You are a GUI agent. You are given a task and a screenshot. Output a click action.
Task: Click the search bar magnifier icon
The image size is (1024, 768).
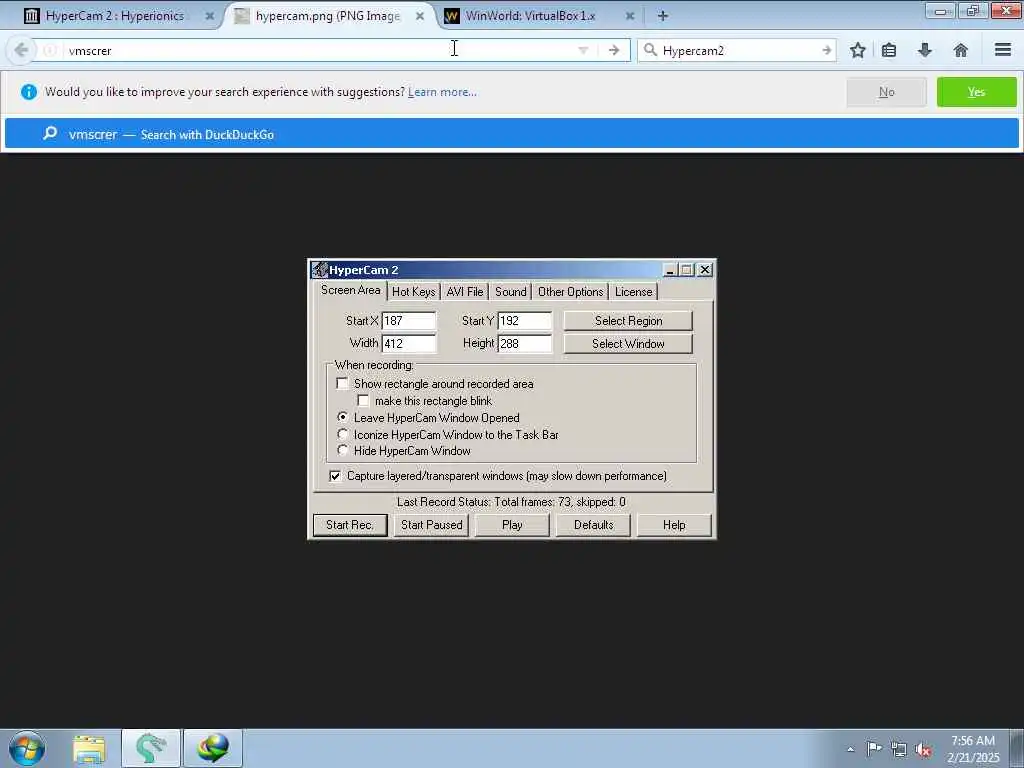pos(650,50)
